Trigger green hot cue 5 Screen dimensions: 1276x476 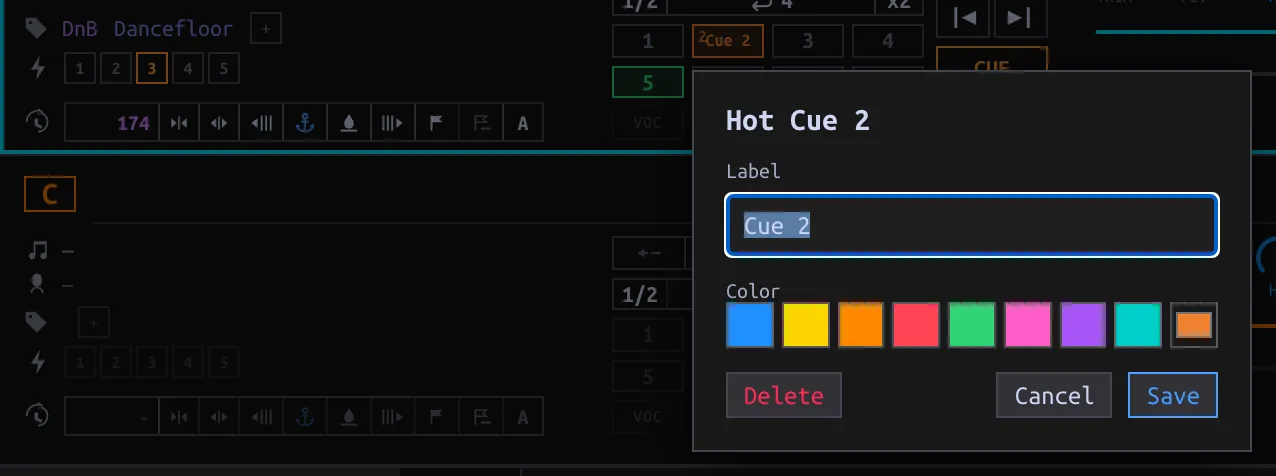[648, 82]
